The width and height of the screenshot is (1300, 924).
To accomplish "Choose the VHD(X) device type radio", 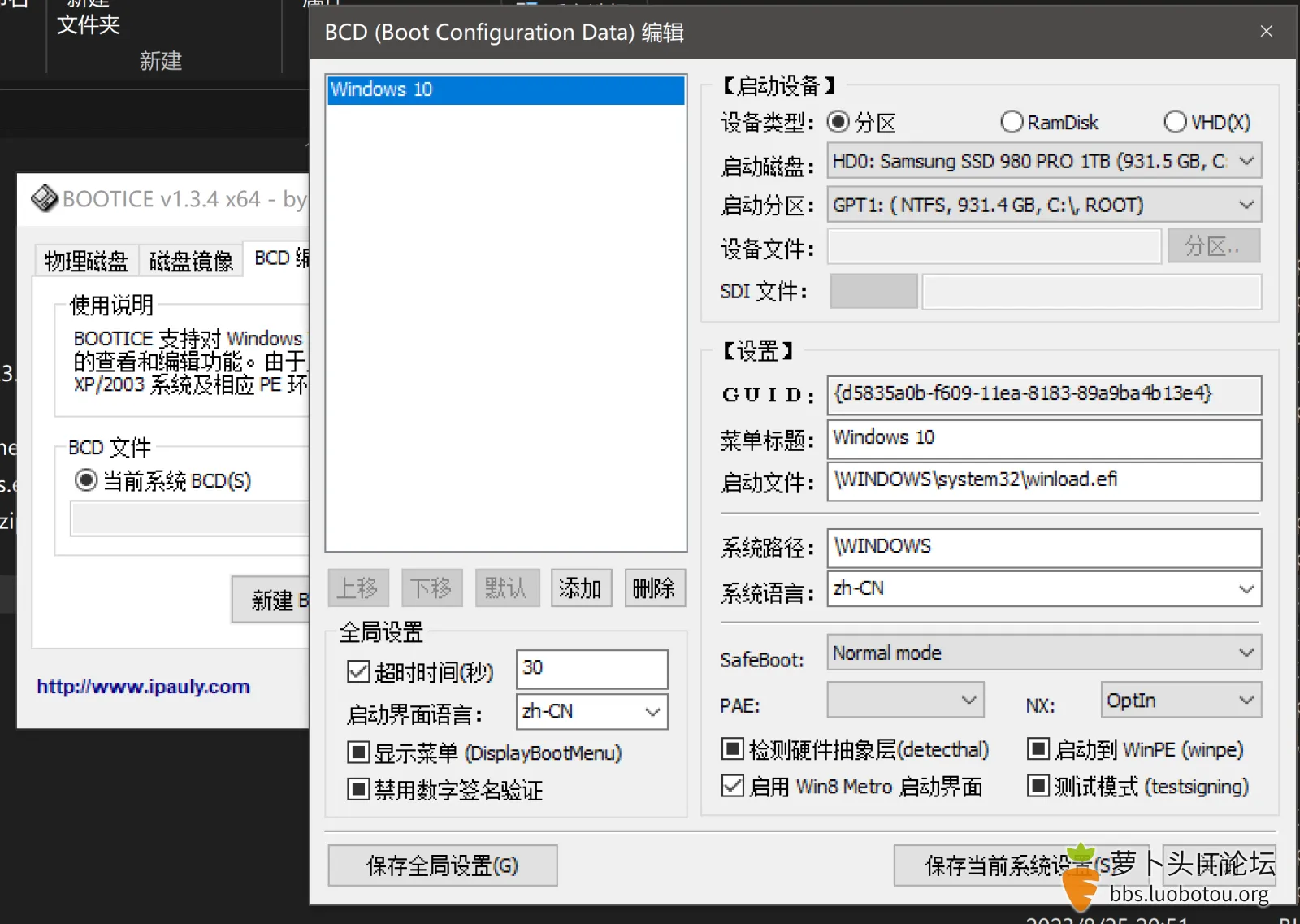I will (x=1175, y=122).
